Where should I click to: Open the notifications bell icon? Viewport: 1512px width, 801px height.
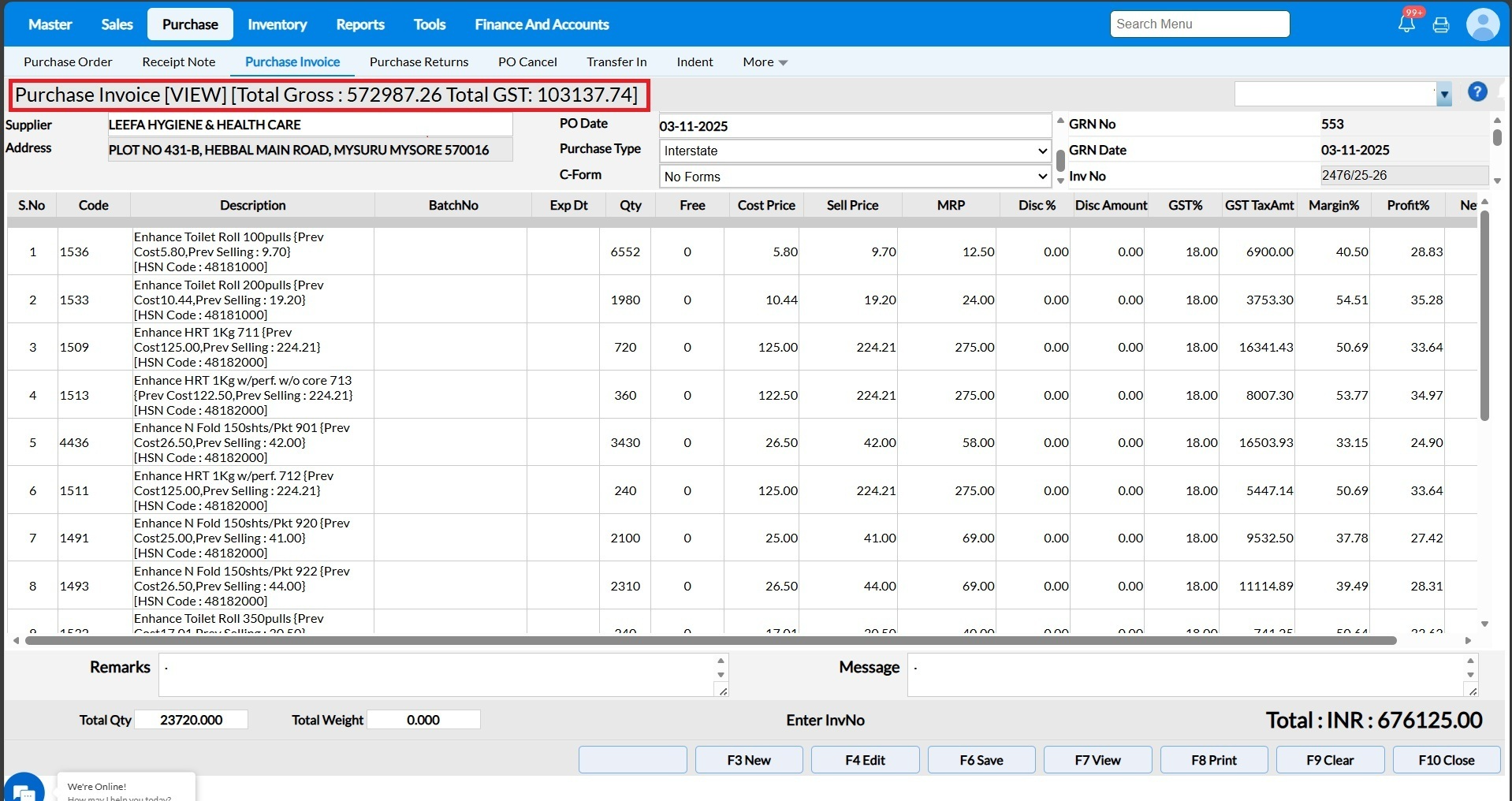[1406, 24]
